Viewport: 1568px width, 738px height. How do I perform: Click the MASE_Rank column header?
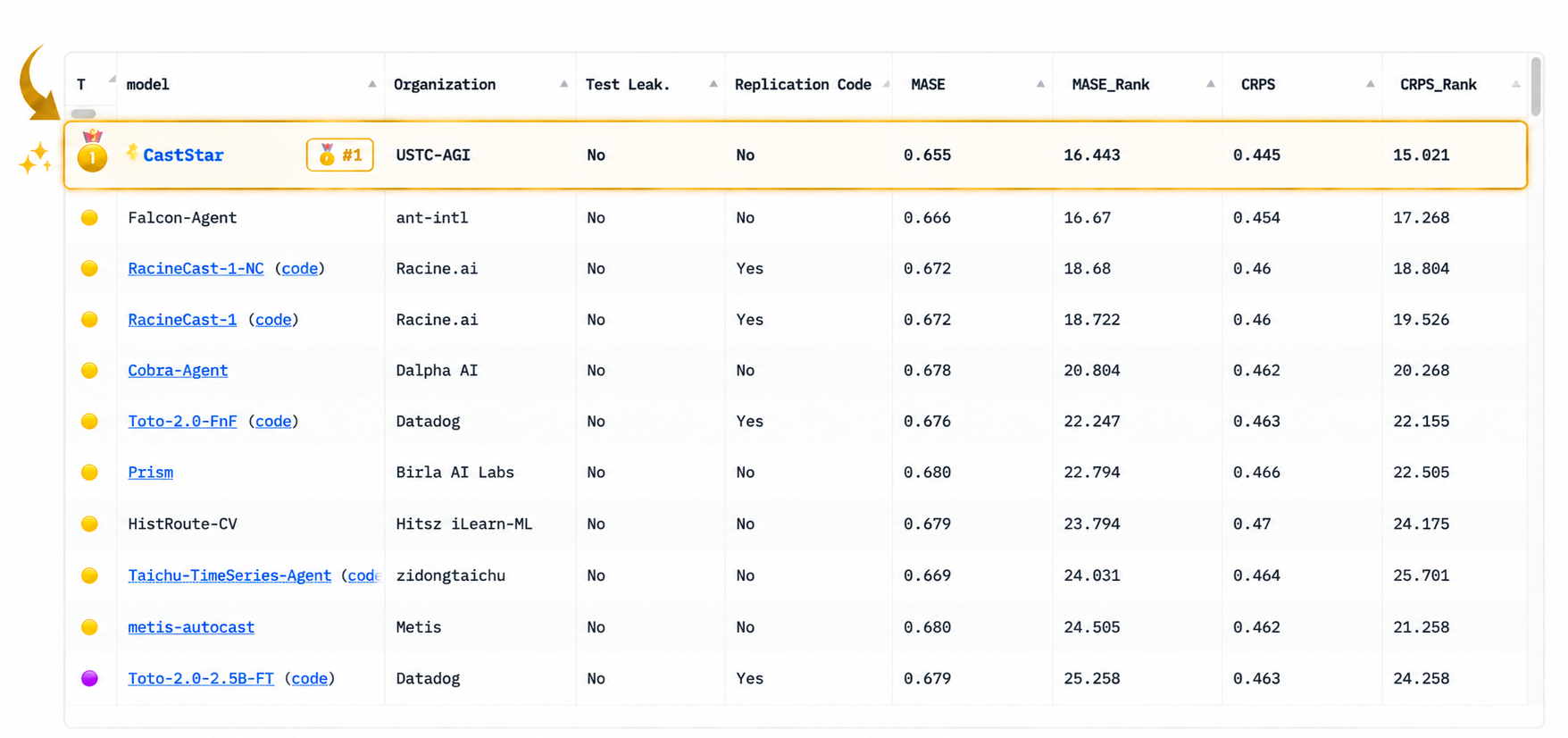(1110, 84)
